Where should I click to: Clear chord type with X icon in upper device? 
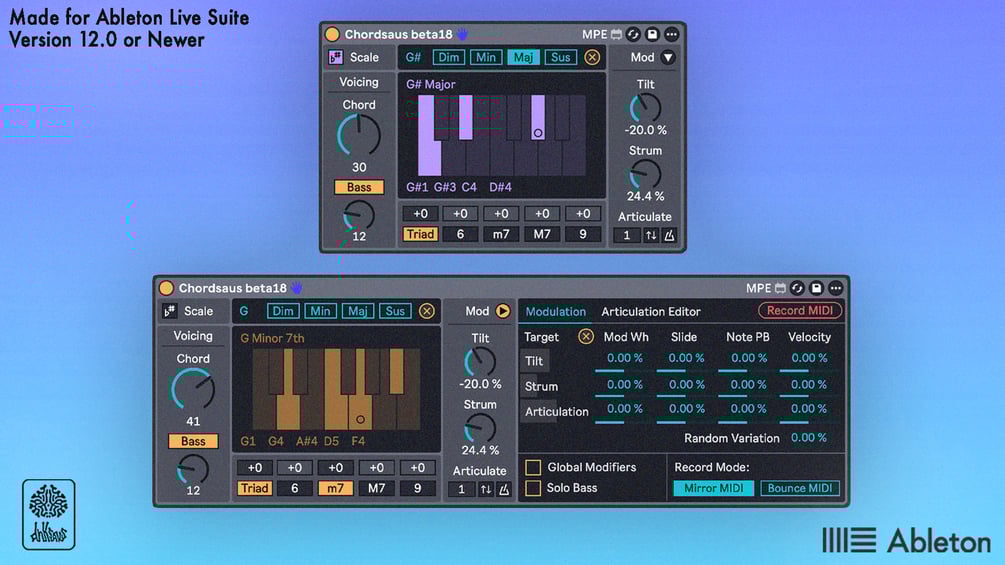592,57
